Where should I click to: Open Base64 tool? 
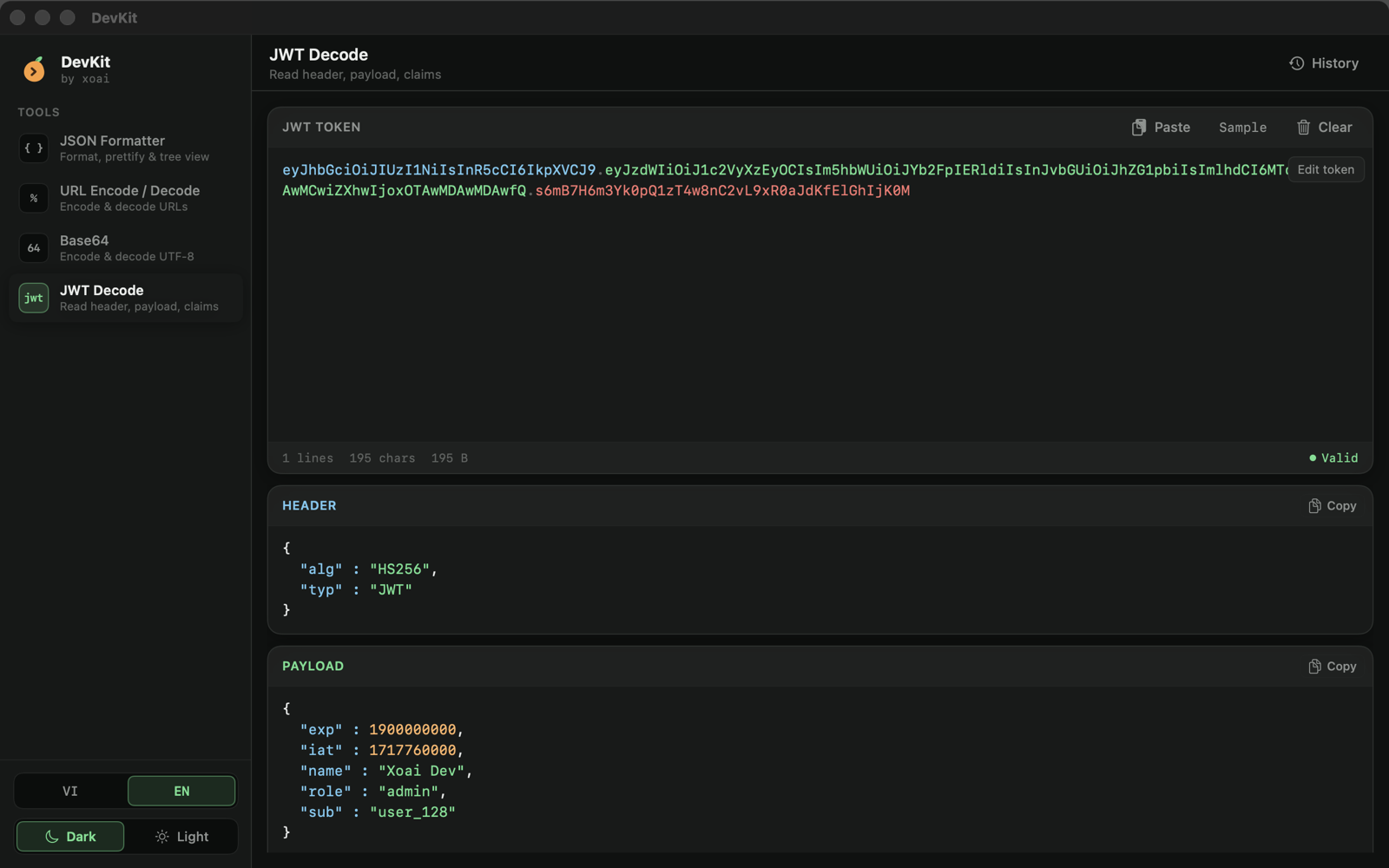click(x=126, y=248)
